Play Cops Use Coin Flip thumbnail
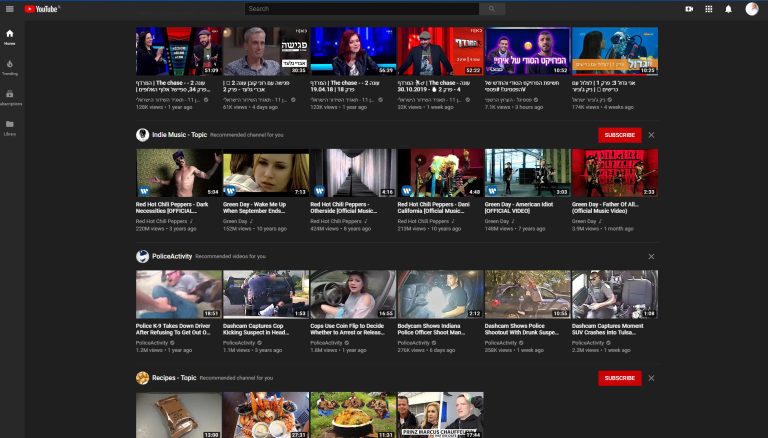Viewport: 768px width, 438px height. tap(353, 294)
